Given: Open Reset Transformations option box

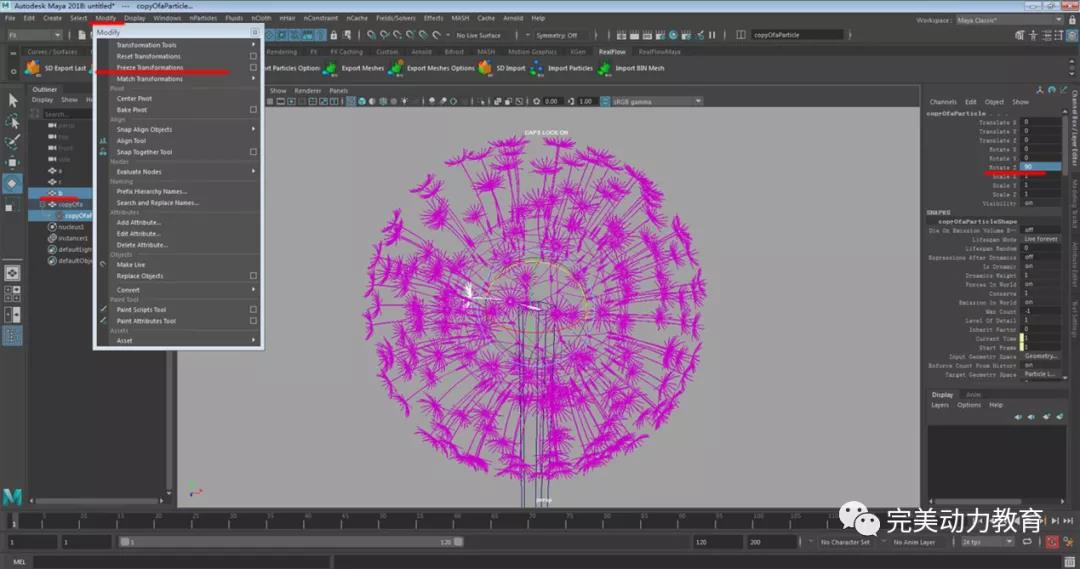Looking at the screenshot, I should pos(253,56).
